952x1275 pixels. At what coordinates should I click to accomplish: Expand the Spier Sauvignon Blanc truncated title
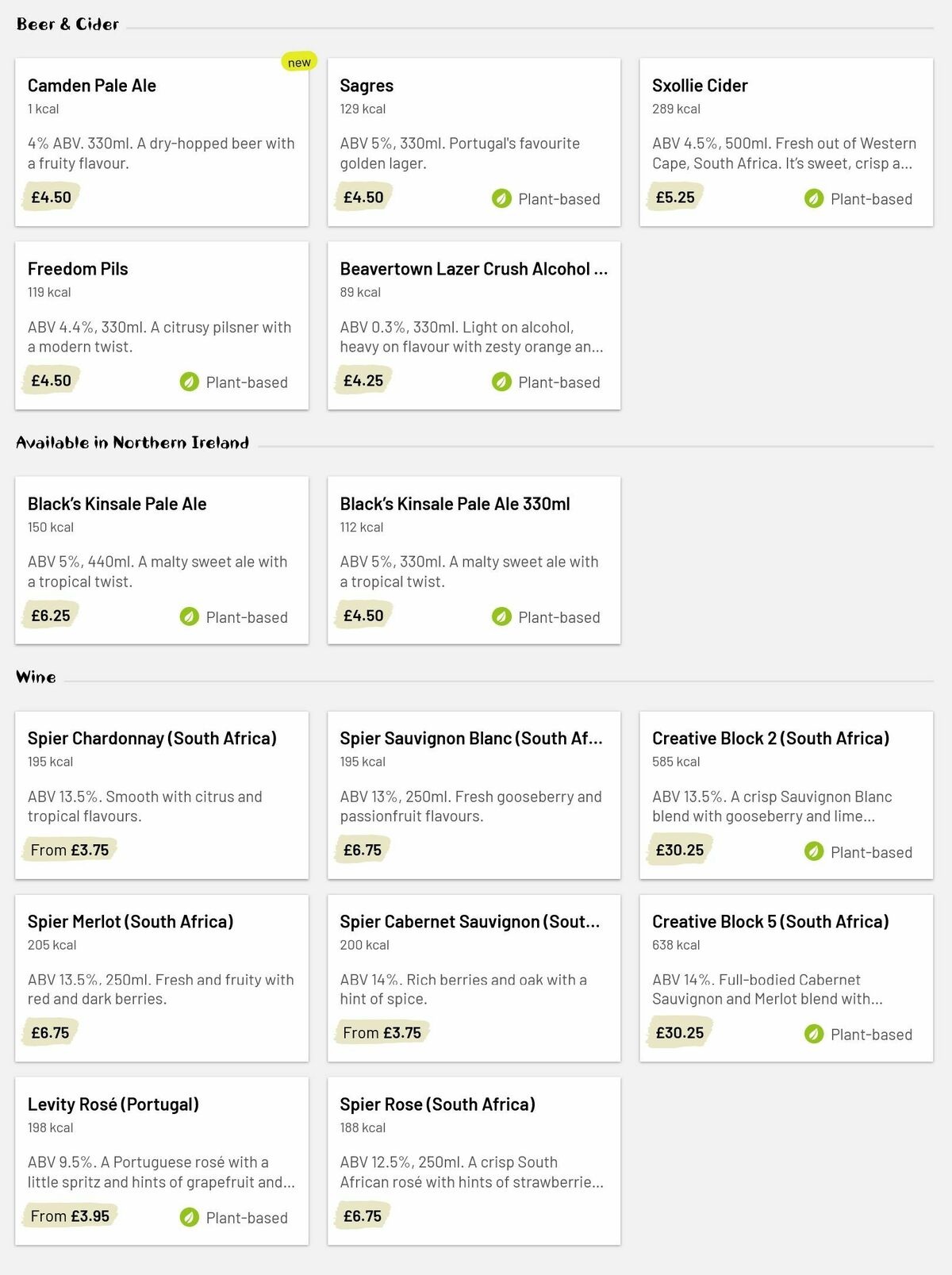point(470,738)
